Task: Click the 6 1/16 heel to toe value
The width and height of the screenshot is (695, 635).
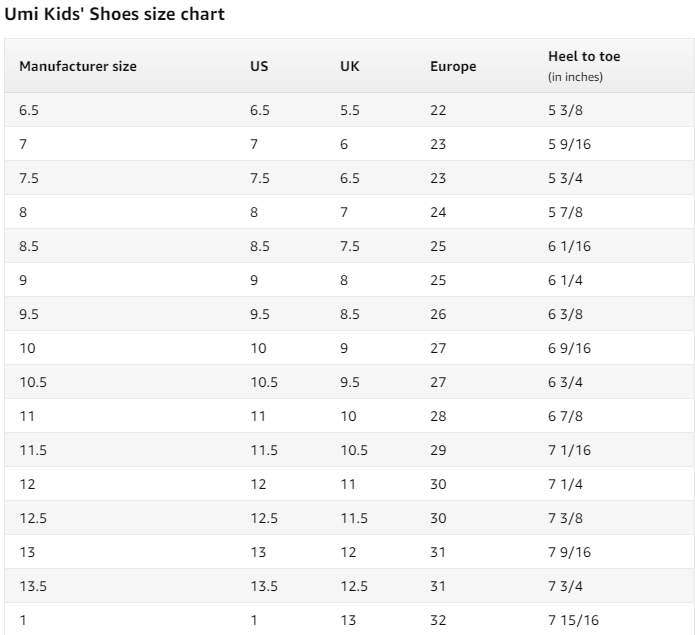Action: pos(569,246)
